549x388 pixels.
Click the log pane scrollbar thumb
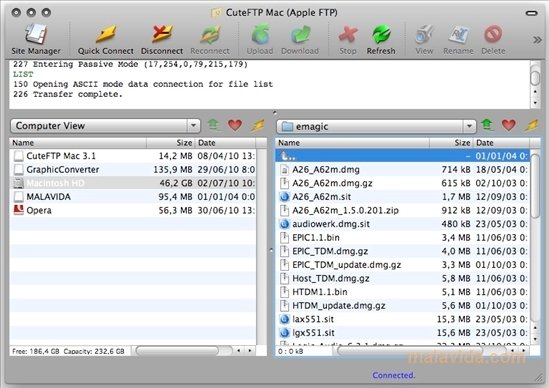535,77
